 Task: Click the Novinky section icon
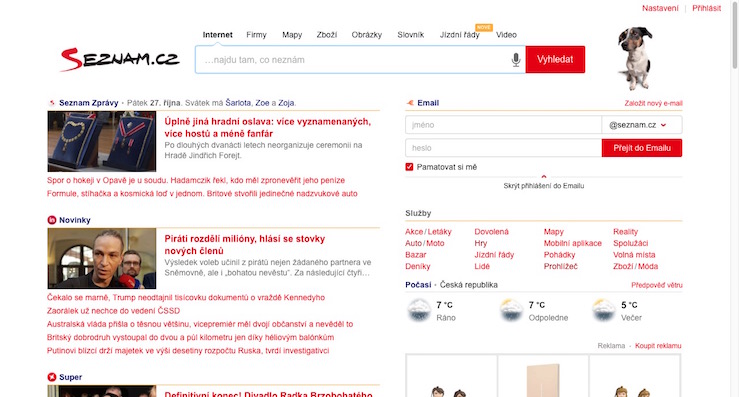click(52, 220)
